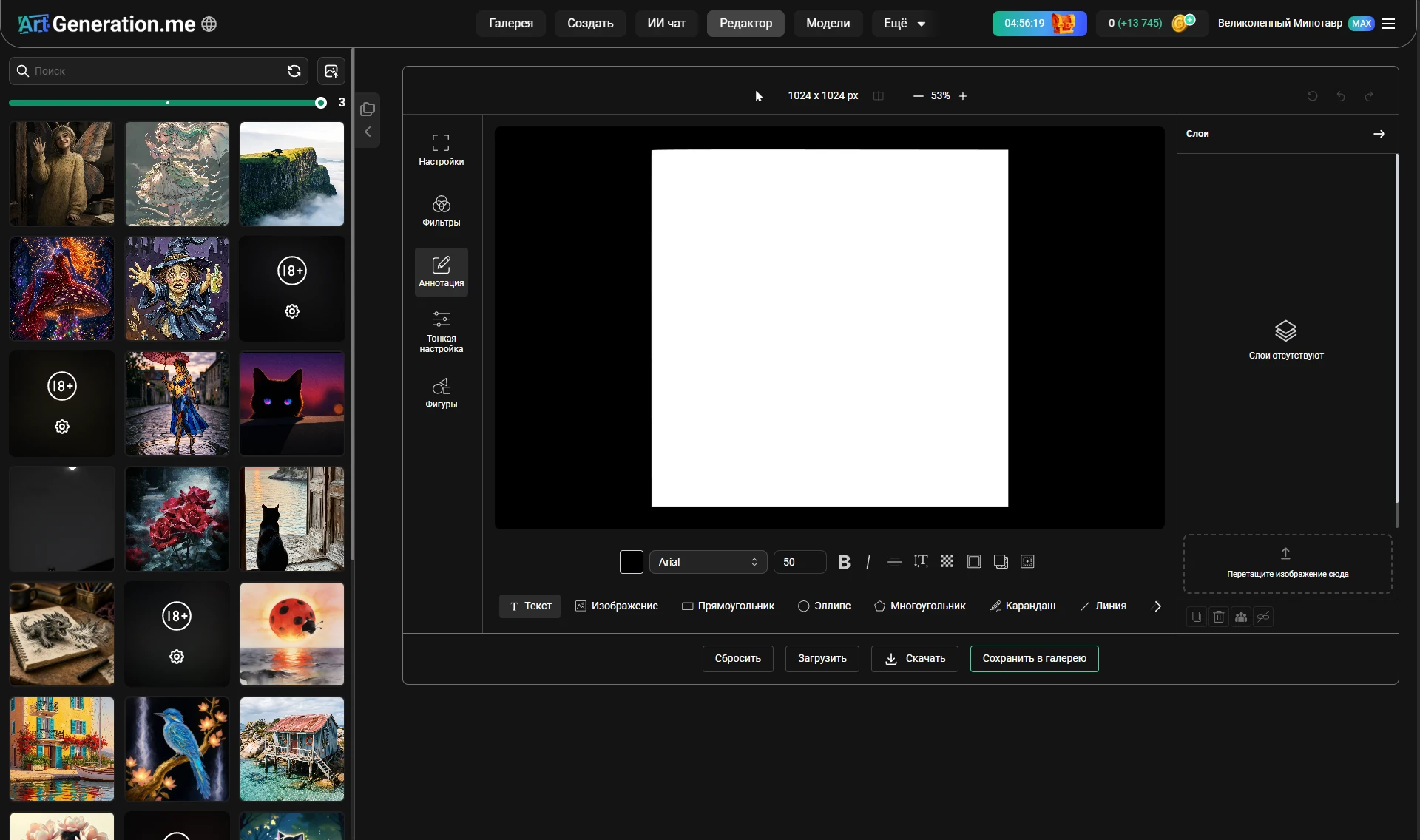Click the checkerboard opacity icon
The width and height of the screenshot is (1420, 840).
(x=947, y=562)
